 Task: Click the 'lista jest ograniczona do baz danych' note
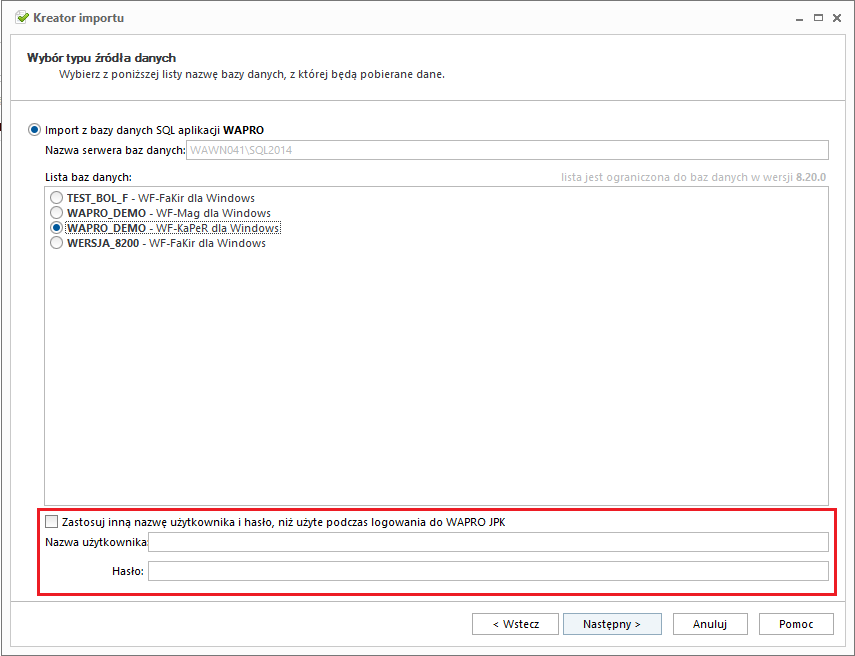(694, 177)
